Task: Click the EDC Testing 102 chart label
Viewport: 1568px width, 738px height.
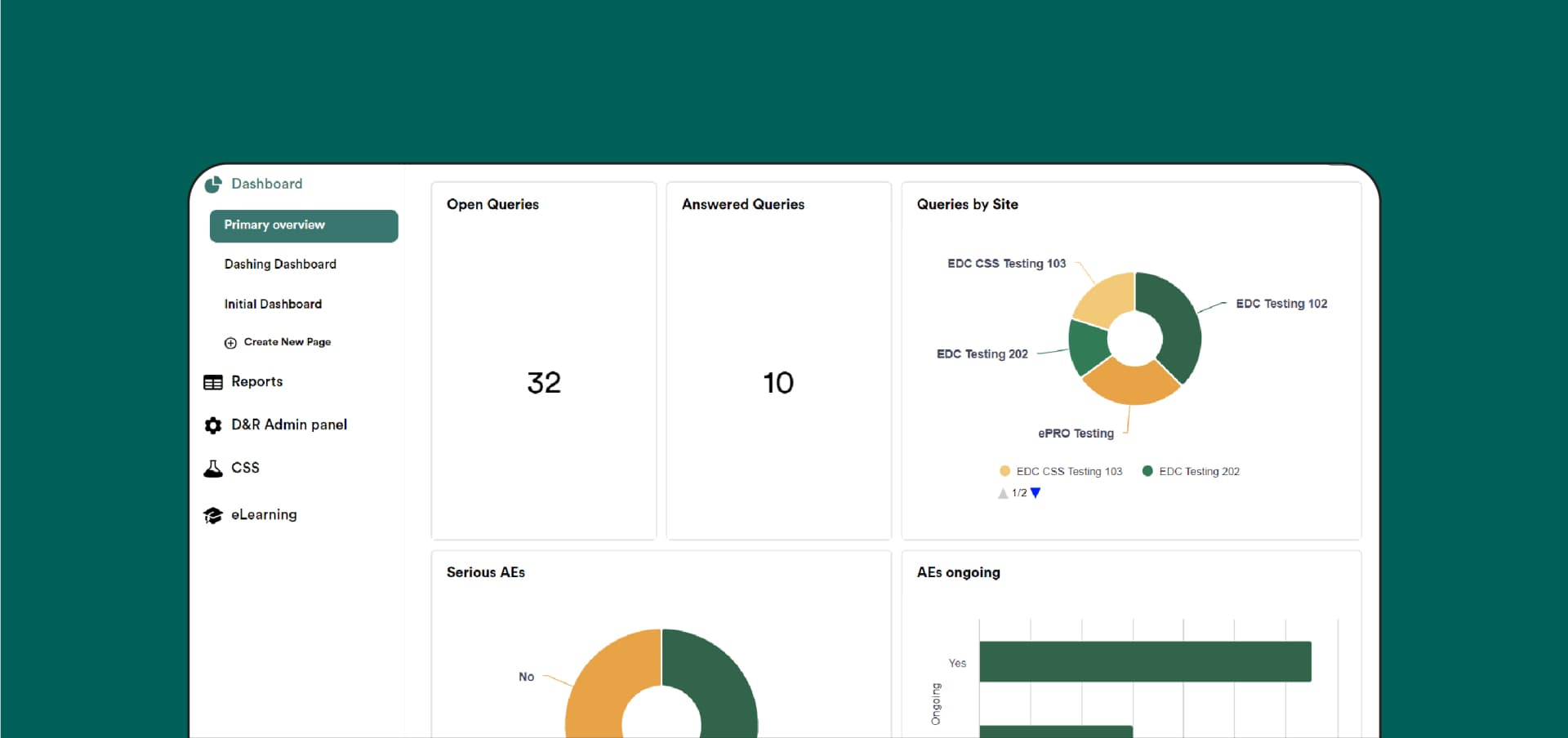Action: coord(1281,304)
